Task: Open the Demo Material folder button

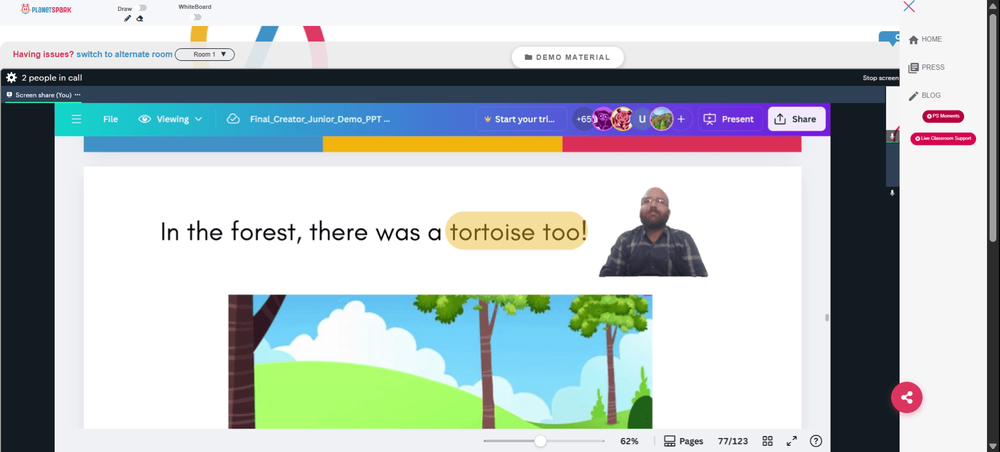Action: tap(568, 57)
